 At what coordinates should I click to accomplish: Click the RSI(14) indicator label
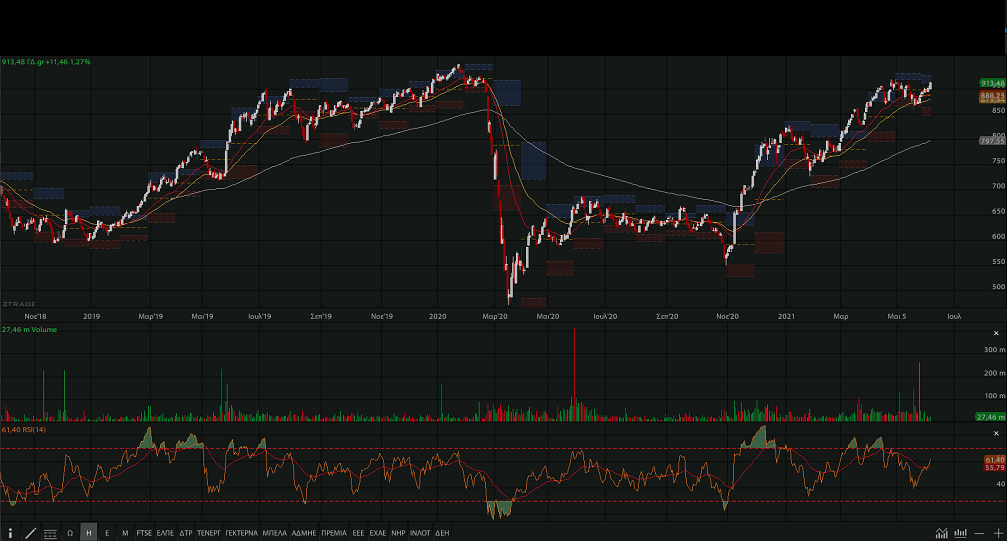pyautogui.click(x=25, y=429)
